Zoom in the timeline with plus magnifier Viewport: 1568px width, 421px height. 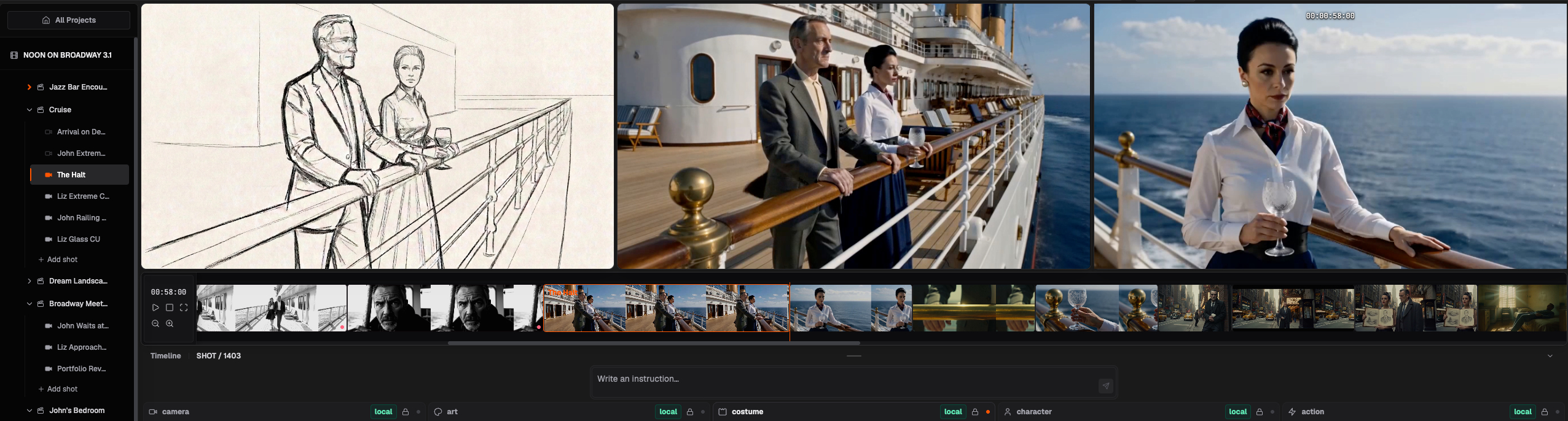click(x=170, y=323)
